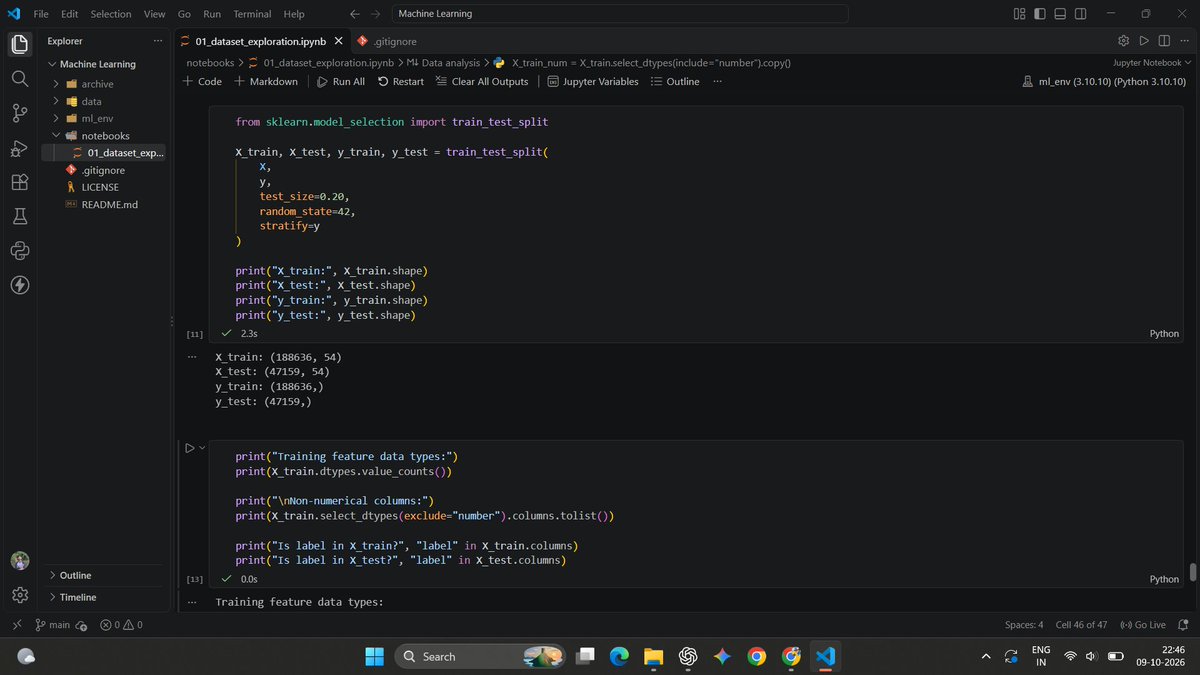Open the Extensions view
Screen dimensions: 1200x675
point(19,182)
